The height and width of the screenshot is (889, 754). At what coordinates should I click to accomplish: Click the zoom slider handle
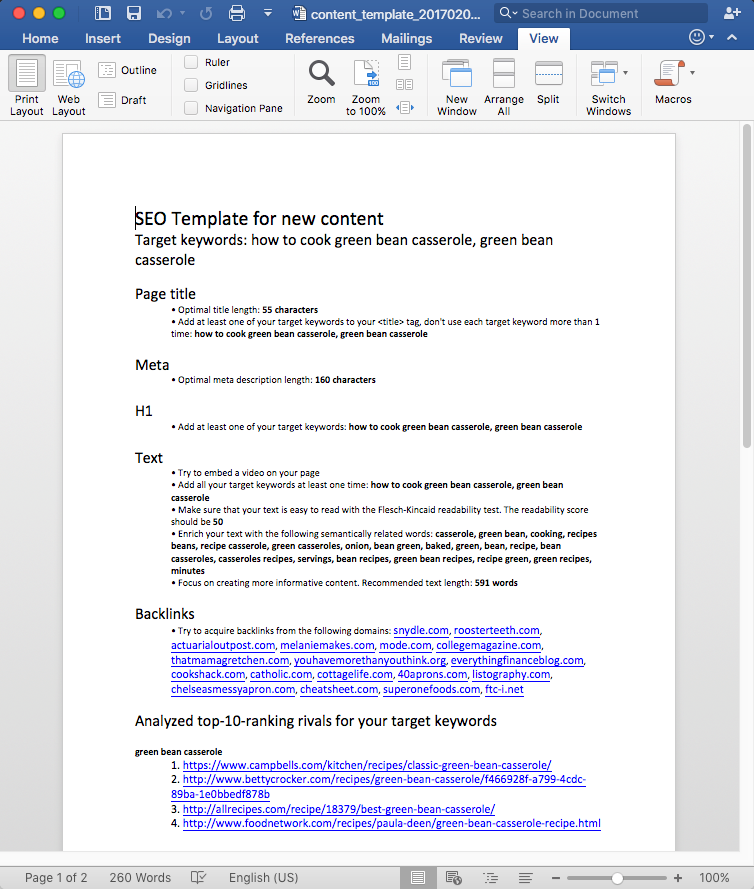coord(617,878)
